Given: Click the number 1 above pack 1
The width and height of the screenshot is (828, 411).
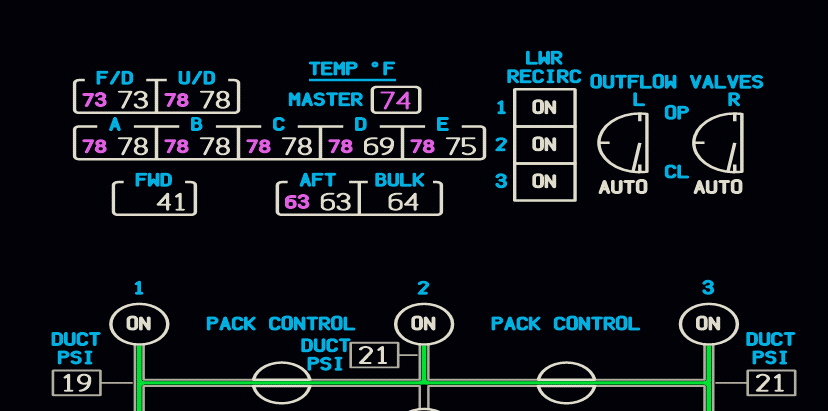Looking at the screenshot, I should click(139, 288).
